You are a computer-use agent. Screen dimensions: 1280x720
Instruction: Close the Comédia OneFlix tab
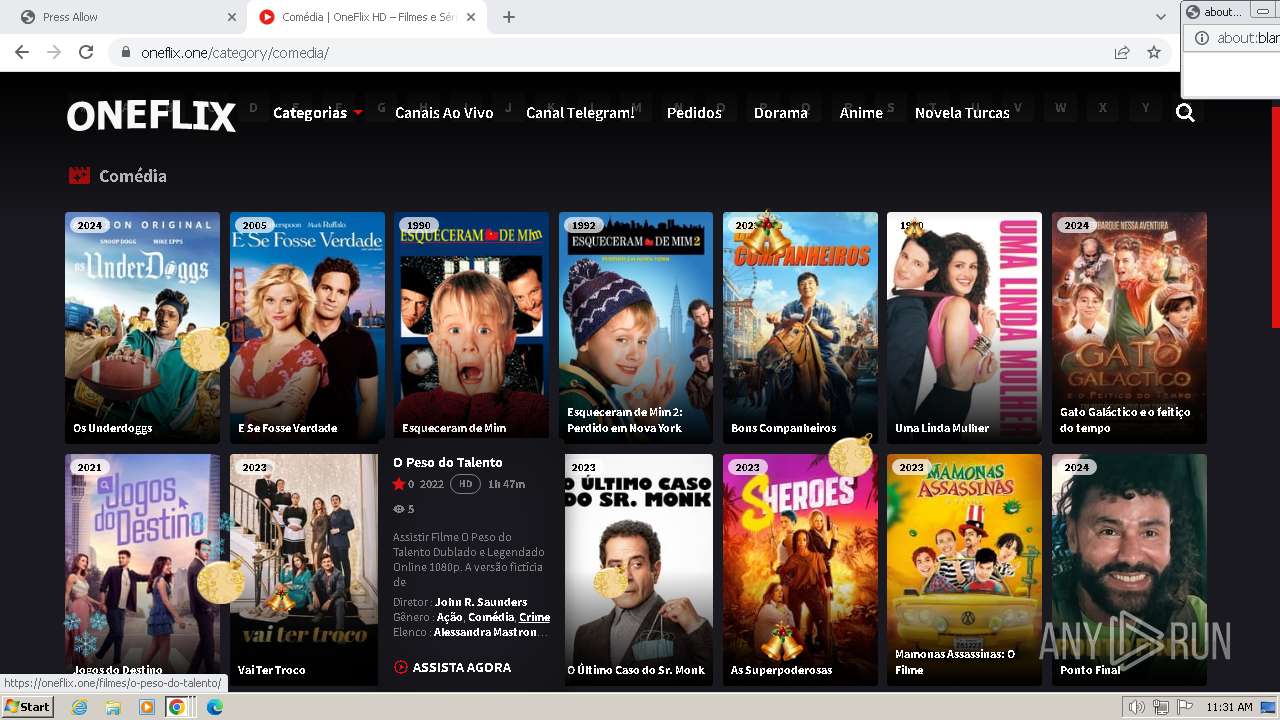[x=471, y=17]
